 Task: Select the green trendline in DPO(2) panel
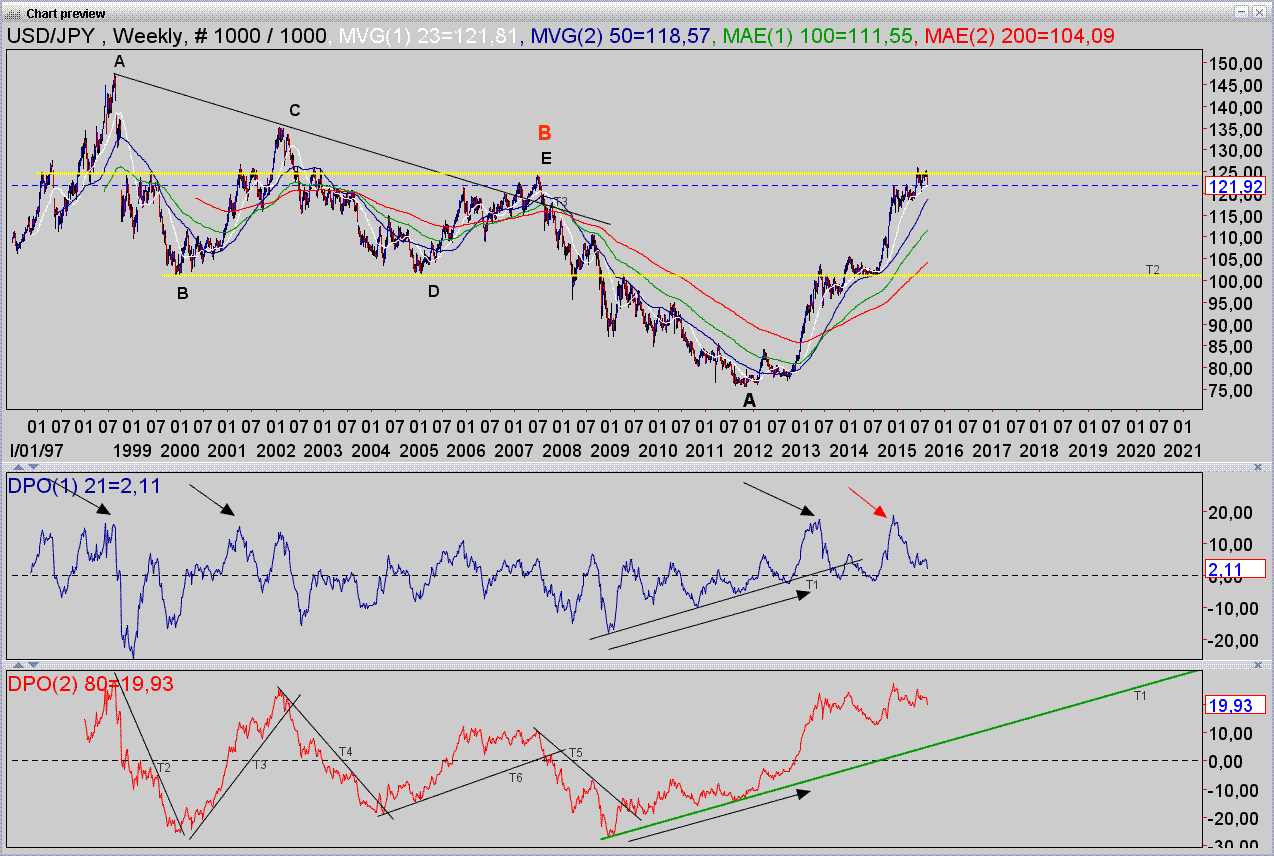(898, 754)
